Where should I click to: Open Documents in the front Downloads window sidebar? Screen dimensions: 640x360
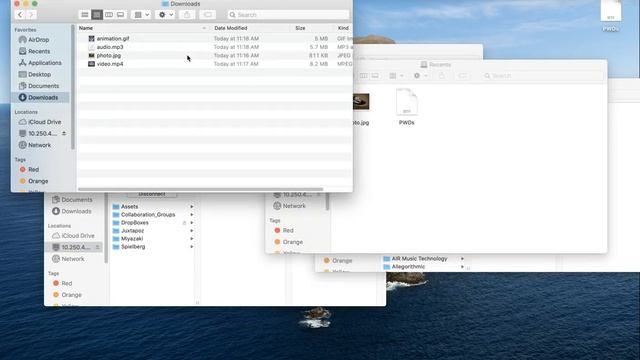tap(43, 86)
